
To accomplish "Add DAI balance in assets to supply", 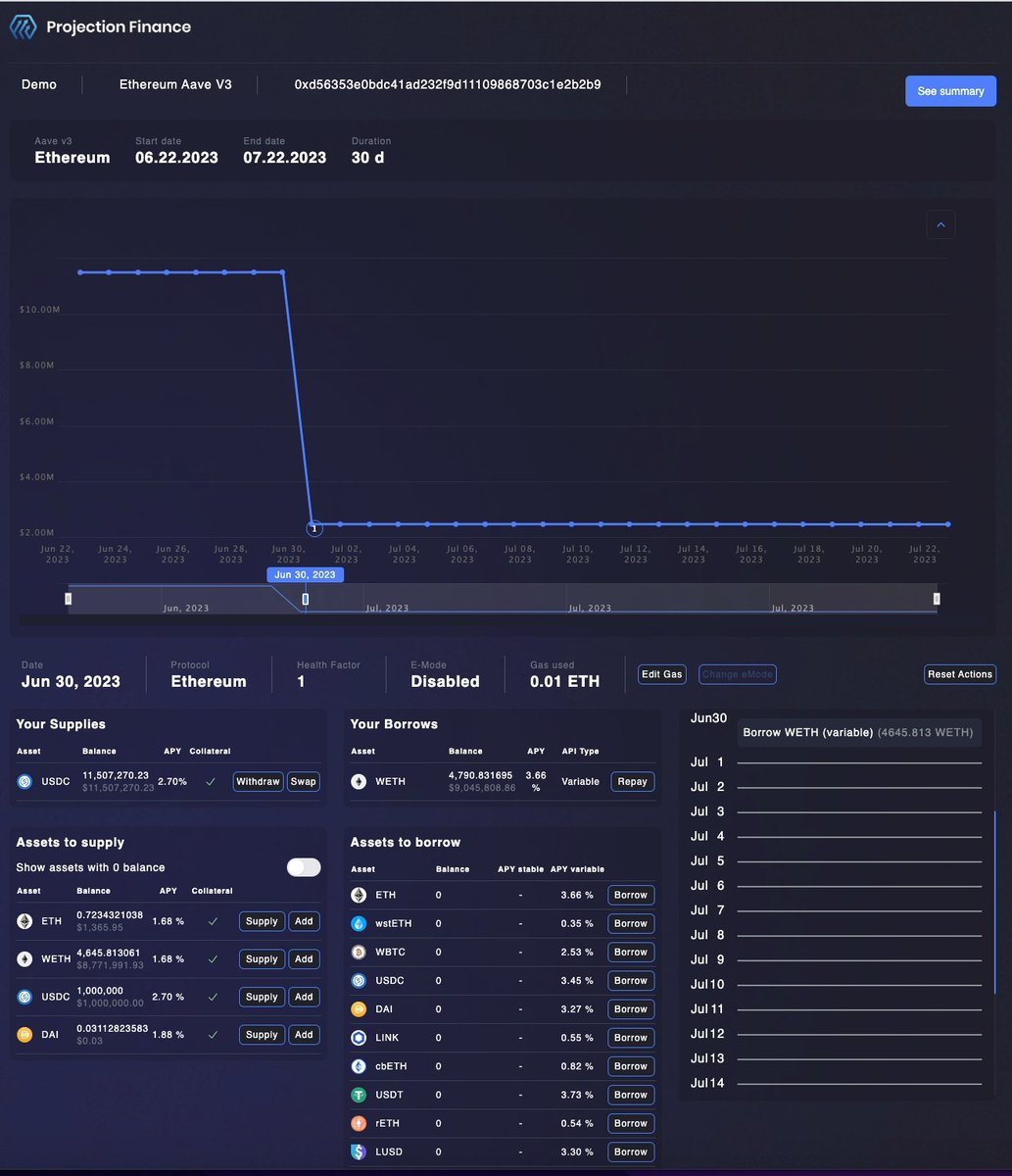I will [x=304, y=1035].
